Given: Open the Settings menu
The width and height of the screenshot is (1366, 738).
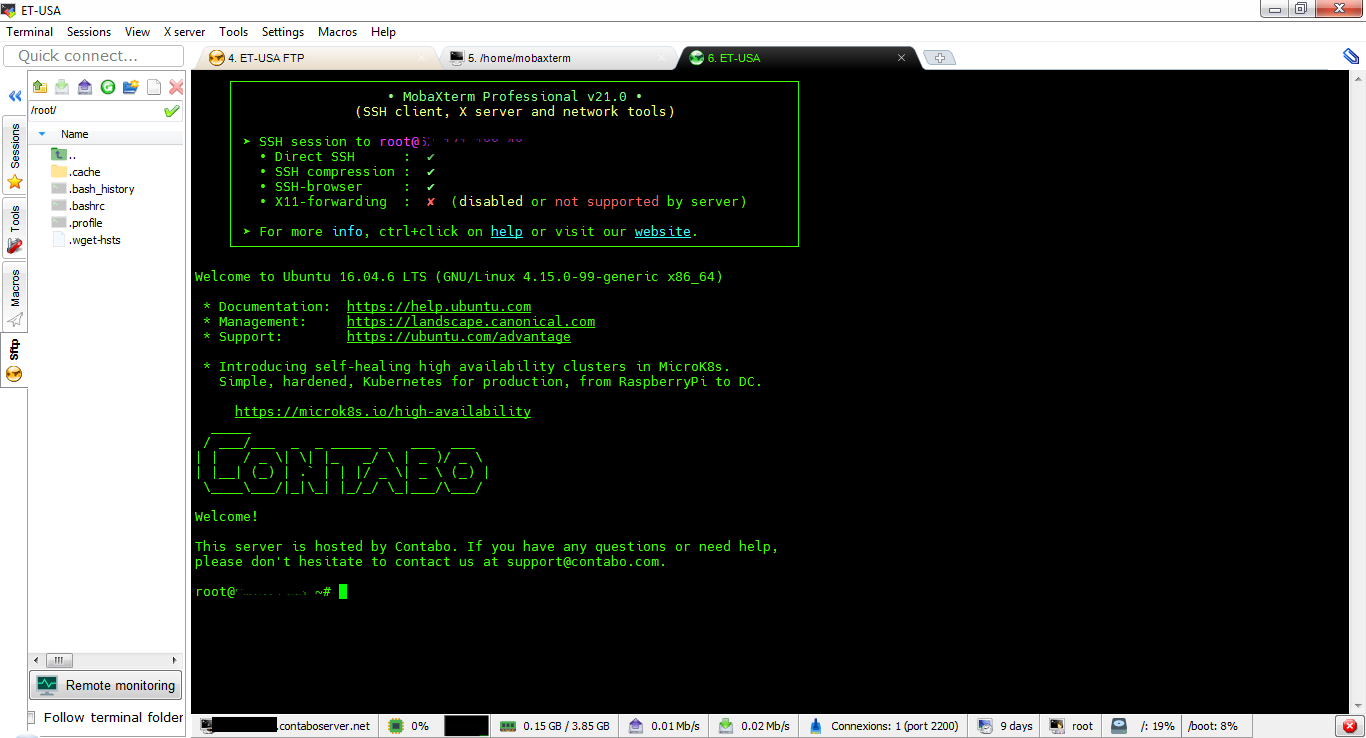Looking at the screenshot, I should pos(283,32).
